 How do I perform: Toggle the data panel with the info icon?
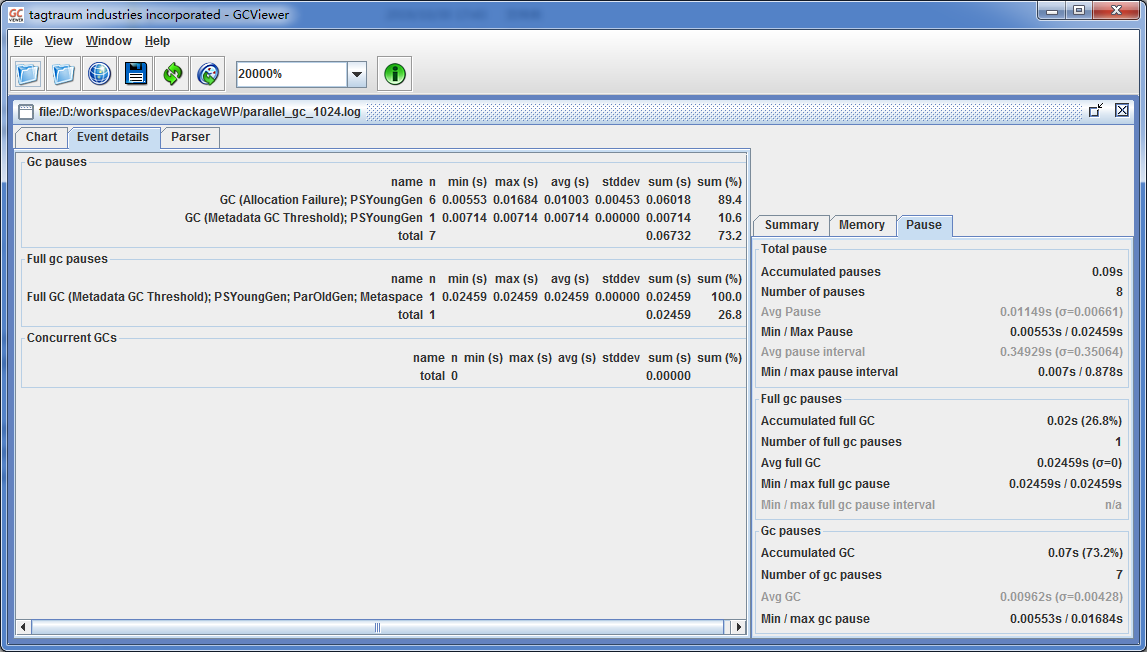(x=393, y=73)
